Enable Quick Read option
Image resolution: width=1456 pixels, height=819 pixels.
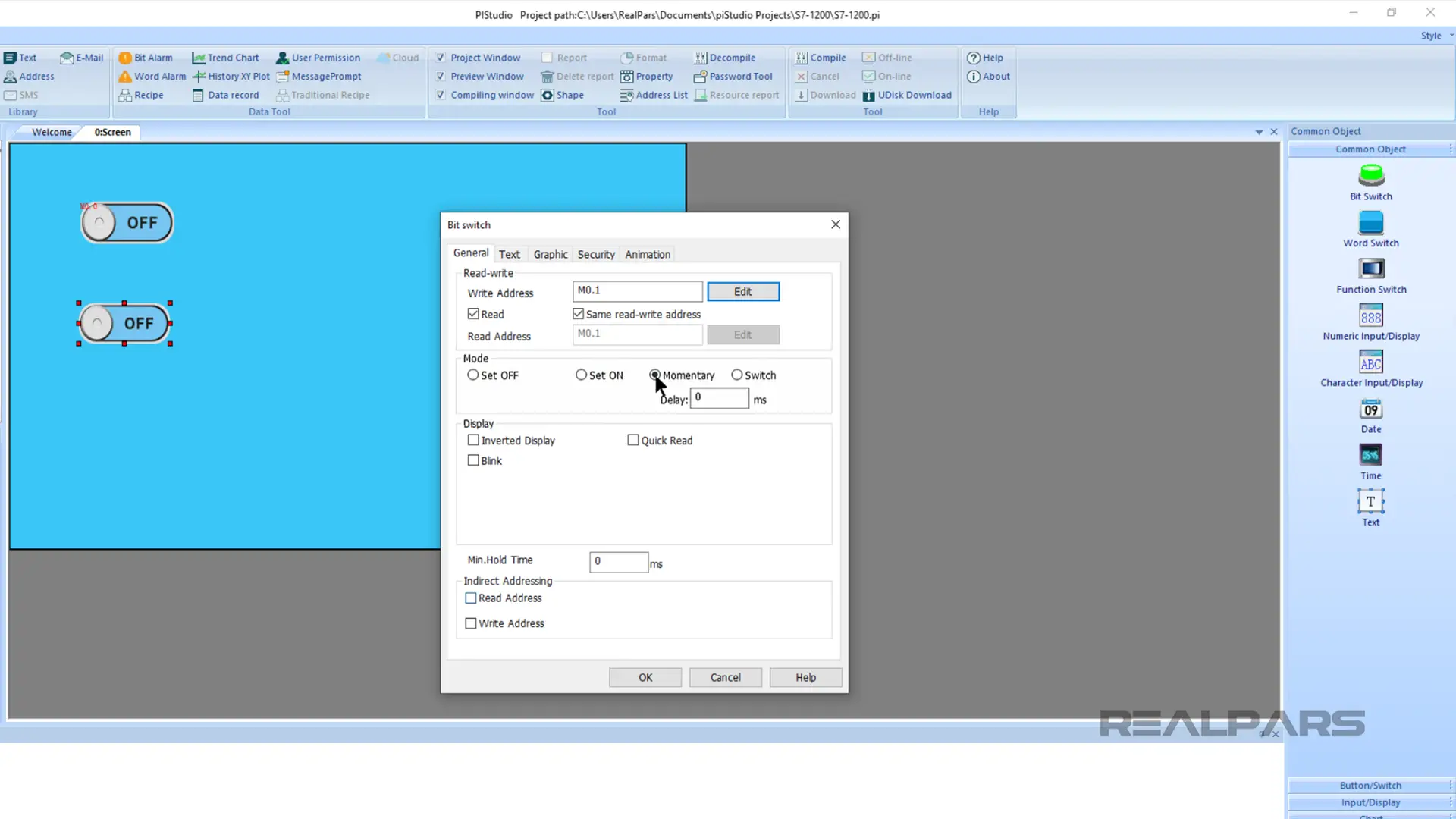(x=633, y=440)
